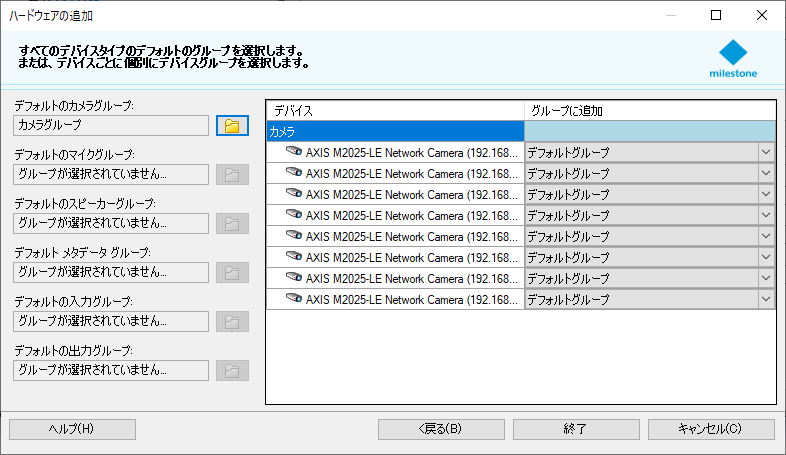Viewport: 786px width, 455px height.
Task: Click the デフォルト メタデータ グループ text field
Action: (x=111, y=273)
